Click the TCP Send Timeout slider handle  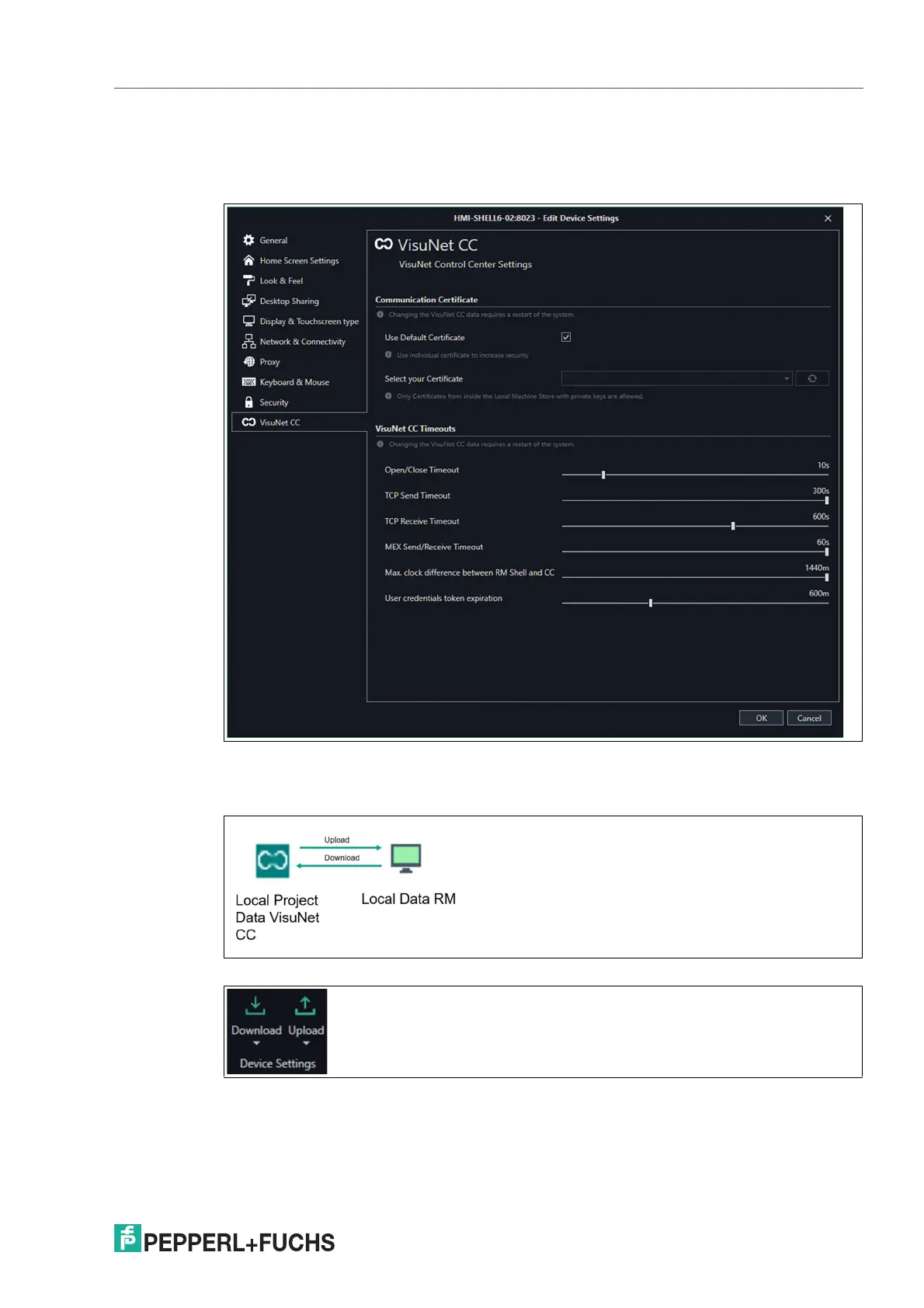click(x=826, y=500)
